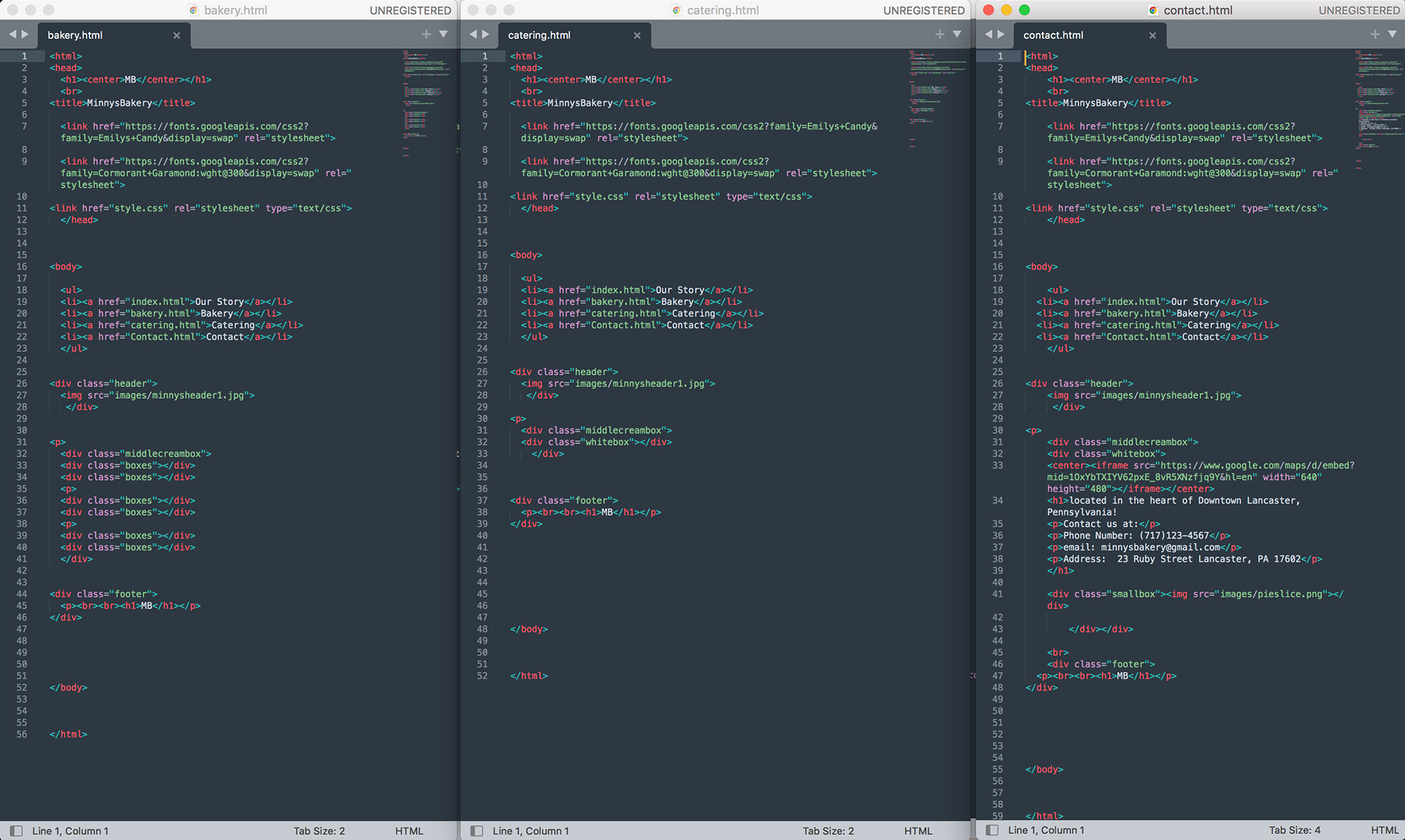
Task: Change HTML syntax in contact.html status bar
Action: click(x=1385, y=830)
